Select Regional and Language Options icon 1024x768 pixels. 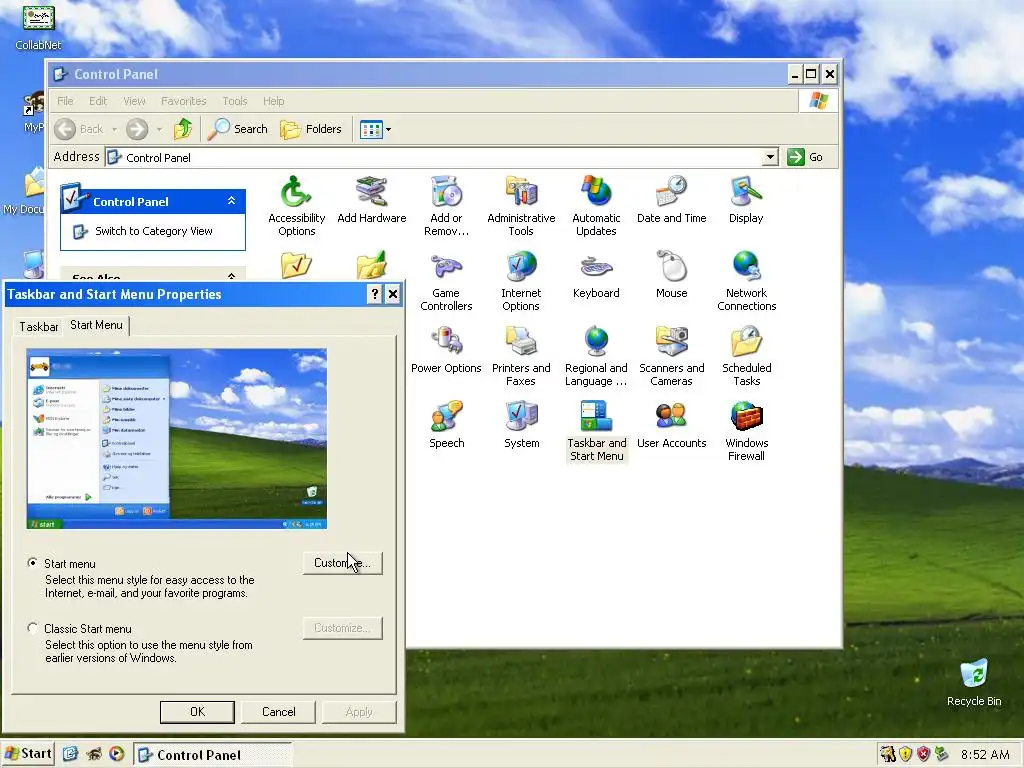(x=596, y=356)
